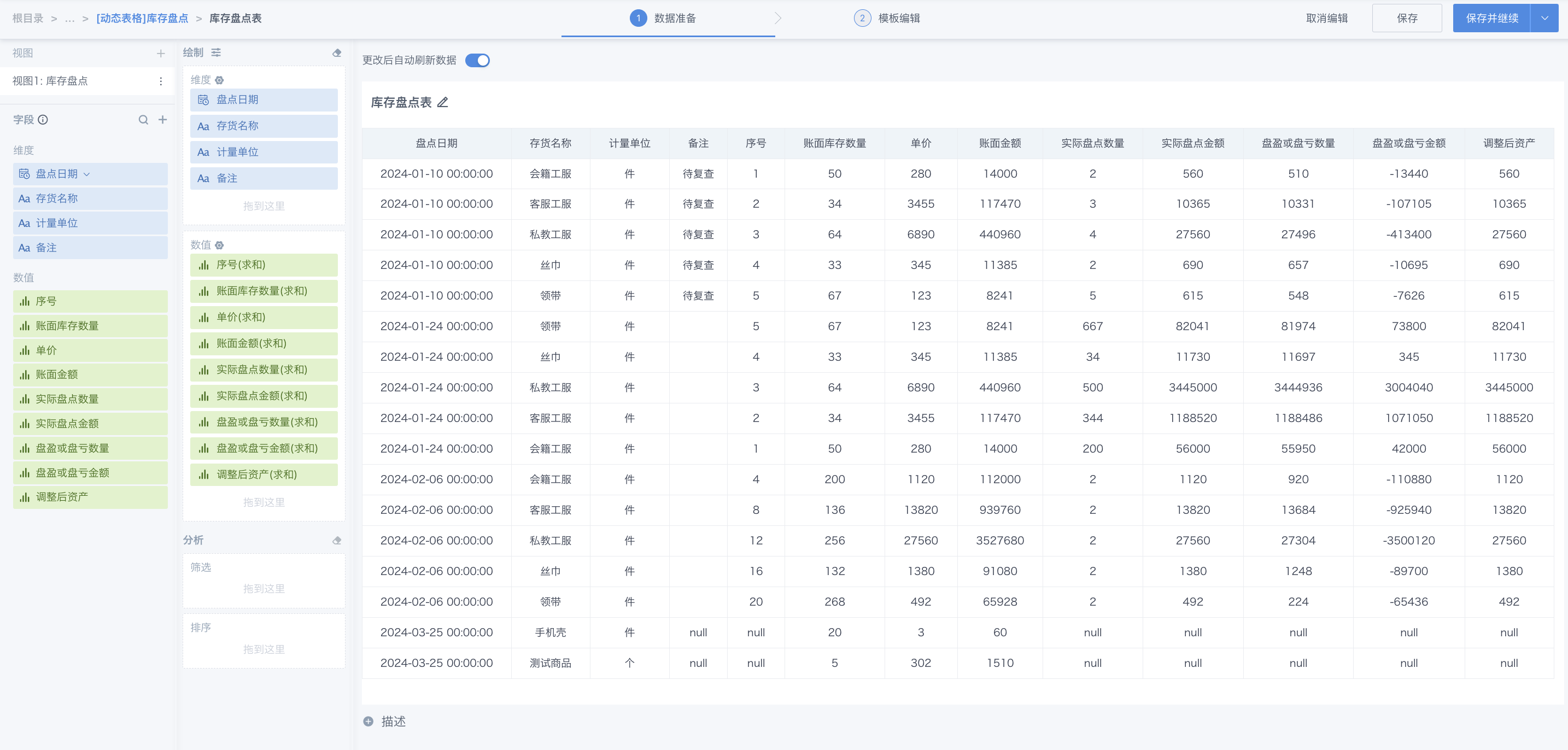Click the 实际盘点数量 column header

pos(1092,144)
